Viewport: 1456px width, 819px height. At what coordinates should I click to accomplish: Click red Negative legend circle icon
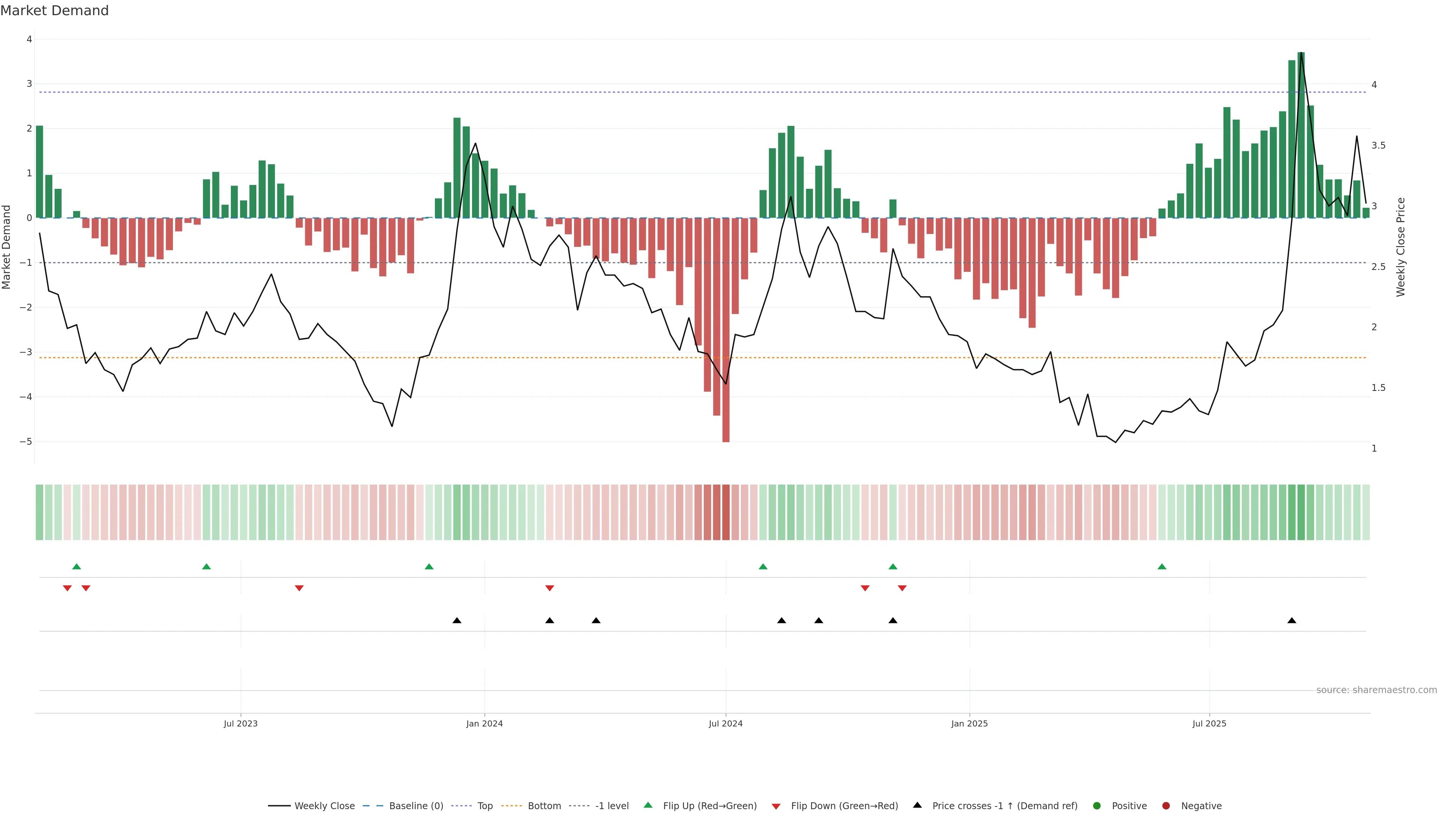1166,806
